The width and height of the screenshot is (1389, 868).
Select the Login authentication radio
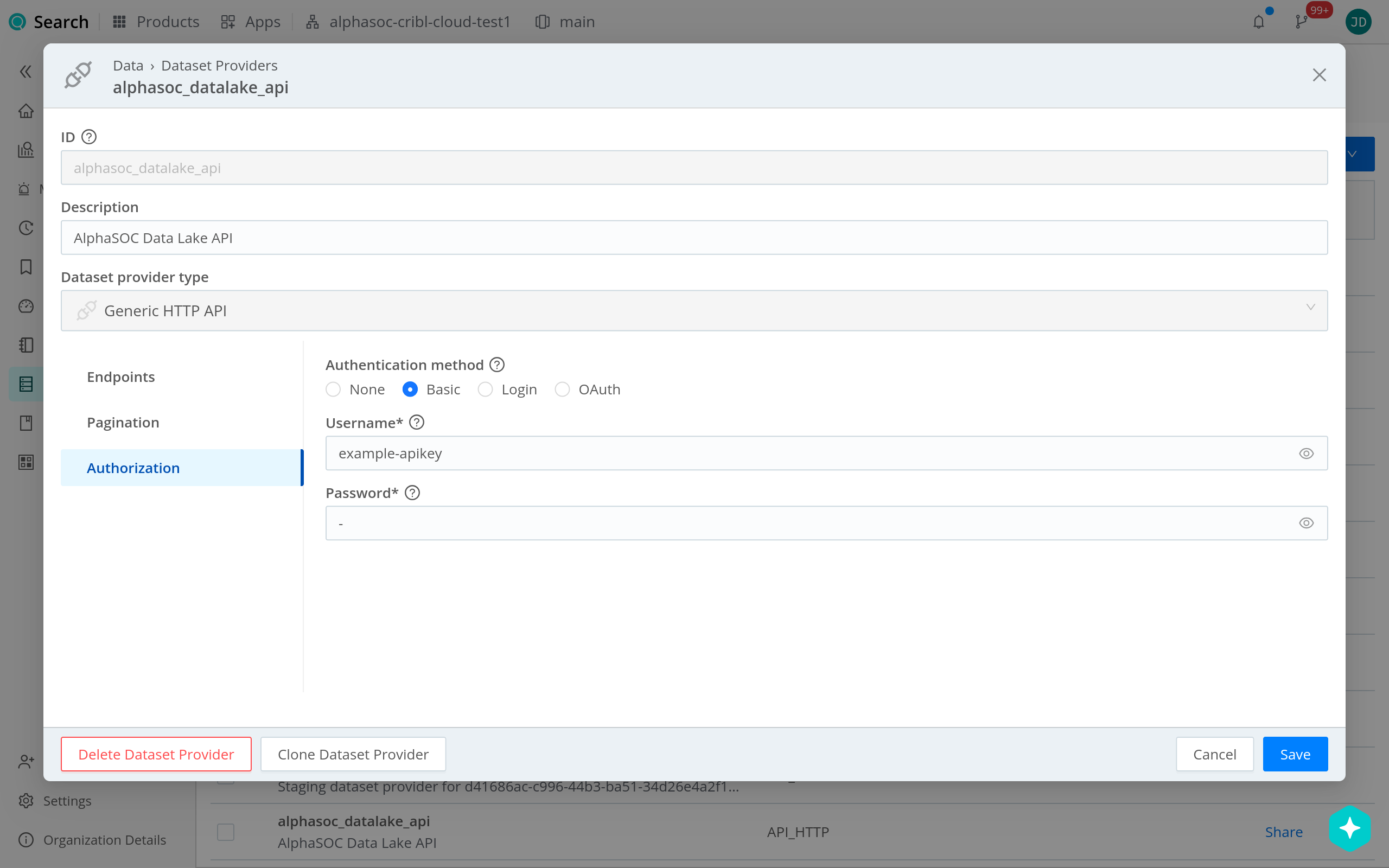coord(485,389)
